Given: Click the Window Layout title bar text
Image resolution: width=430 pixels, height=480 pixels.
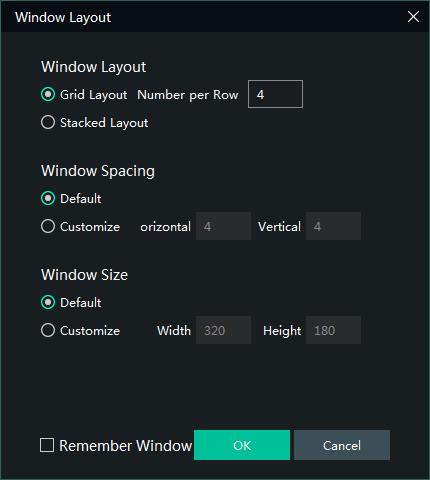Looking at the screenshot, I should (63, 17).
